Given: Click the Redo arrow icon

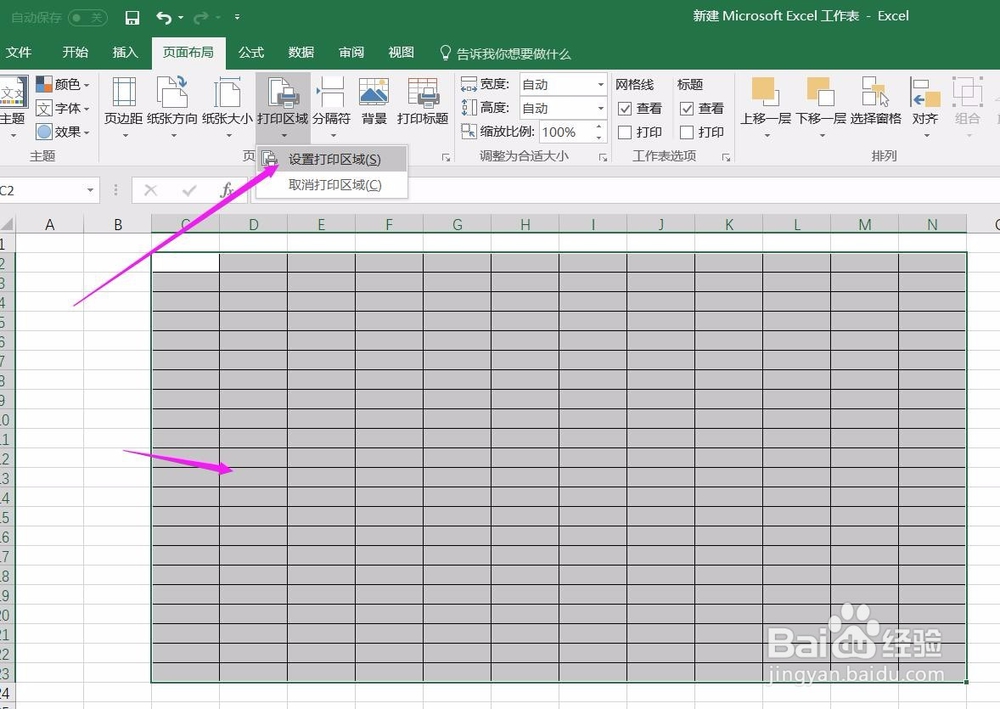Looking at the screenshot, I should [200, 17].
